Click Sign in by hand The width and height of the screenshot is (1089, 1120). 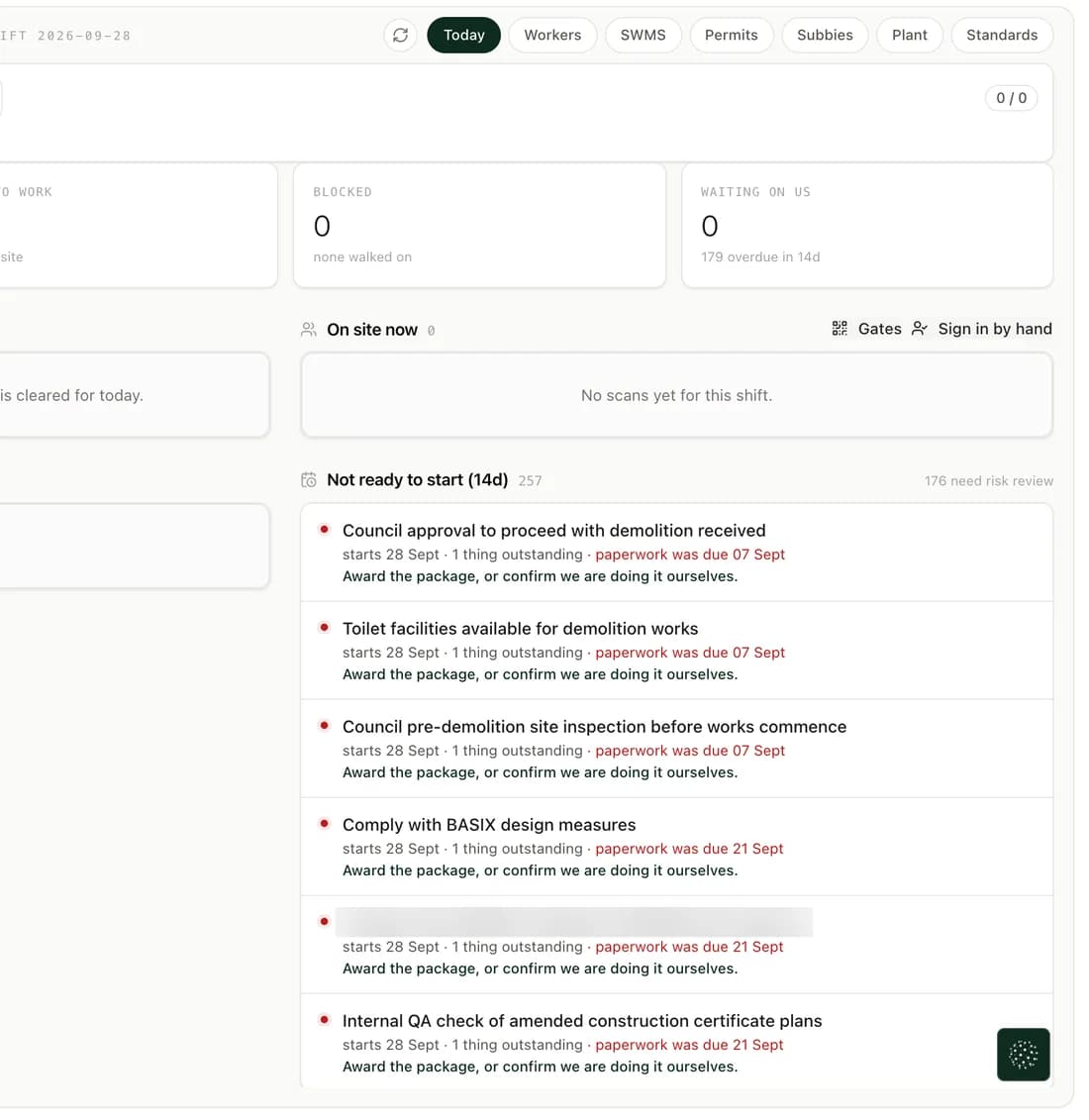pos(982,329)
